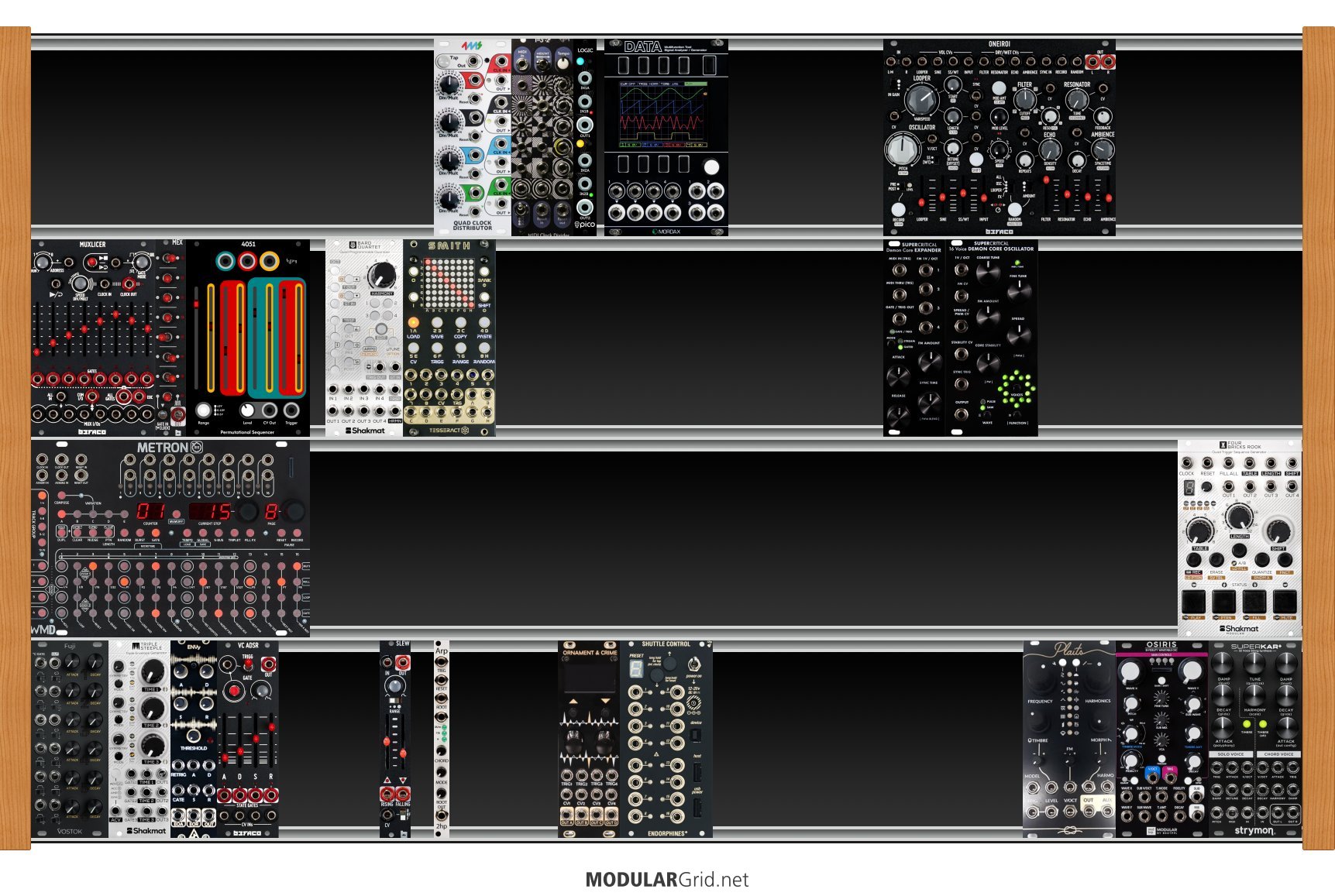Select the 4ms Quad Clock Distributor module
The width and height of the screenshot is (1335, 896).
[473, 137]
